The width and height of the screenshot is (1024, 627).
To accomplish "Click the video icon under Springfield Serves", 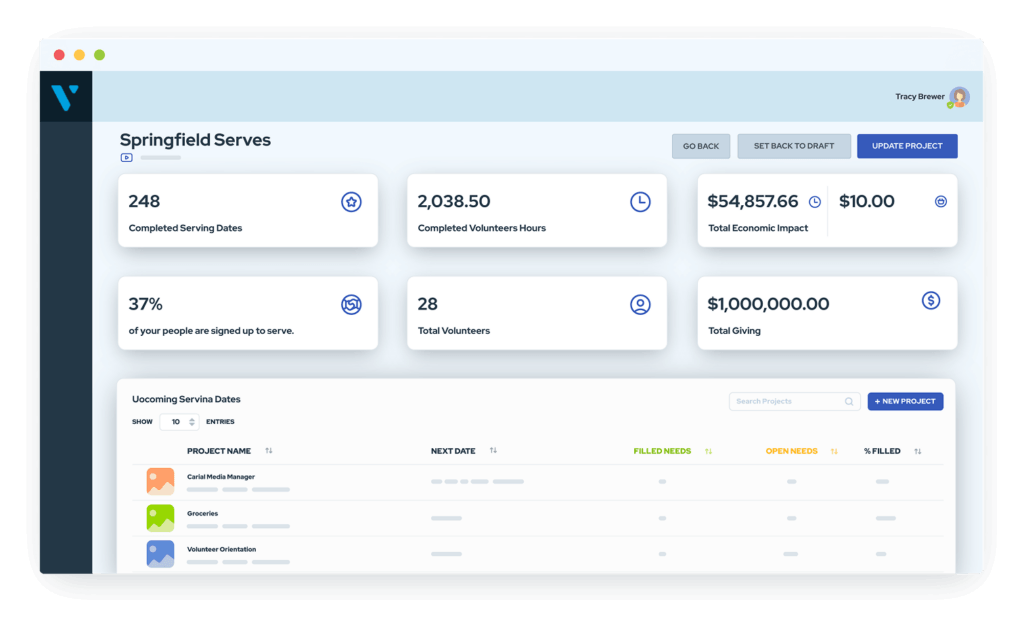I will click(x=127, y=157).
